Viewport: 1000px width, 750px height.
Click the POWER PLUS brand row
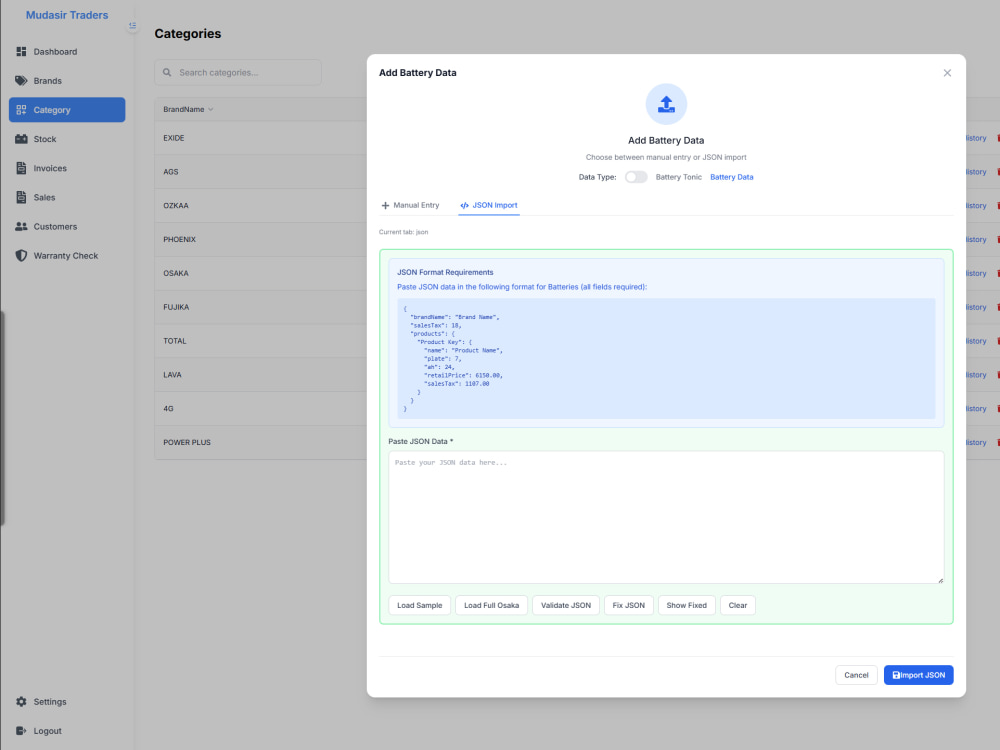click(260, 443)
